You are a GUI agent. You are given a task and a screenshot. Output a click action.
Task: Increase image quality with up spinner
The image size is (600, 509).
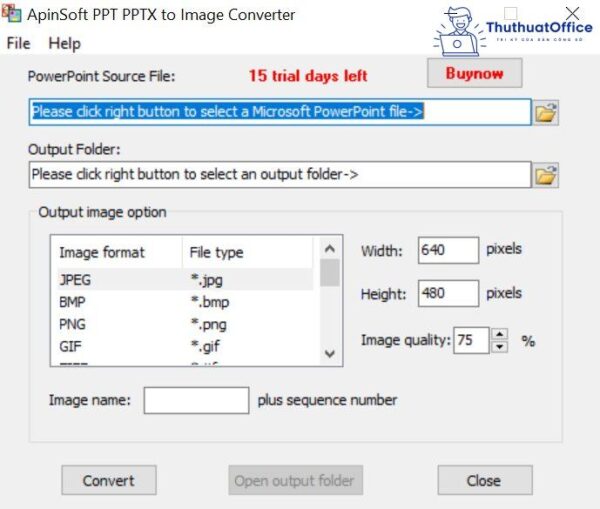coord(499,334)
